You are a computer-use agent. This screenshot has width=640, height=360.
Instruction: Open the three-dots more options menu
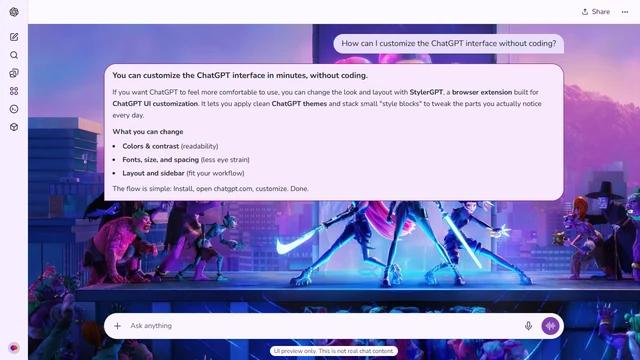(x=625, y=12)
